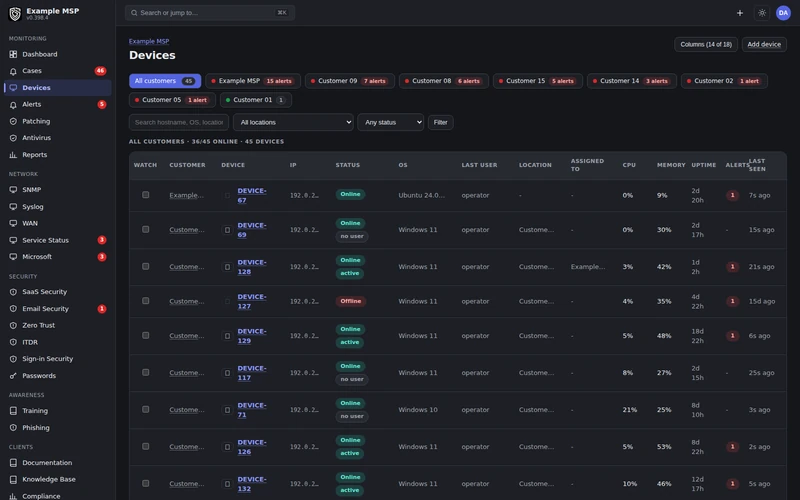The height and width of the screenshot is (500, 800).
Task: Filter by Customer 05 chip
Action: (172, 100)
